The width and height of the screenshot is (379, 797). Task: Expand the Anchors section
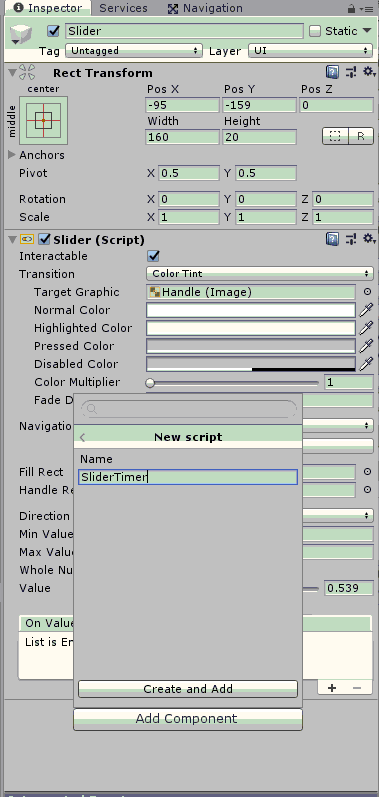pos(12,155)
